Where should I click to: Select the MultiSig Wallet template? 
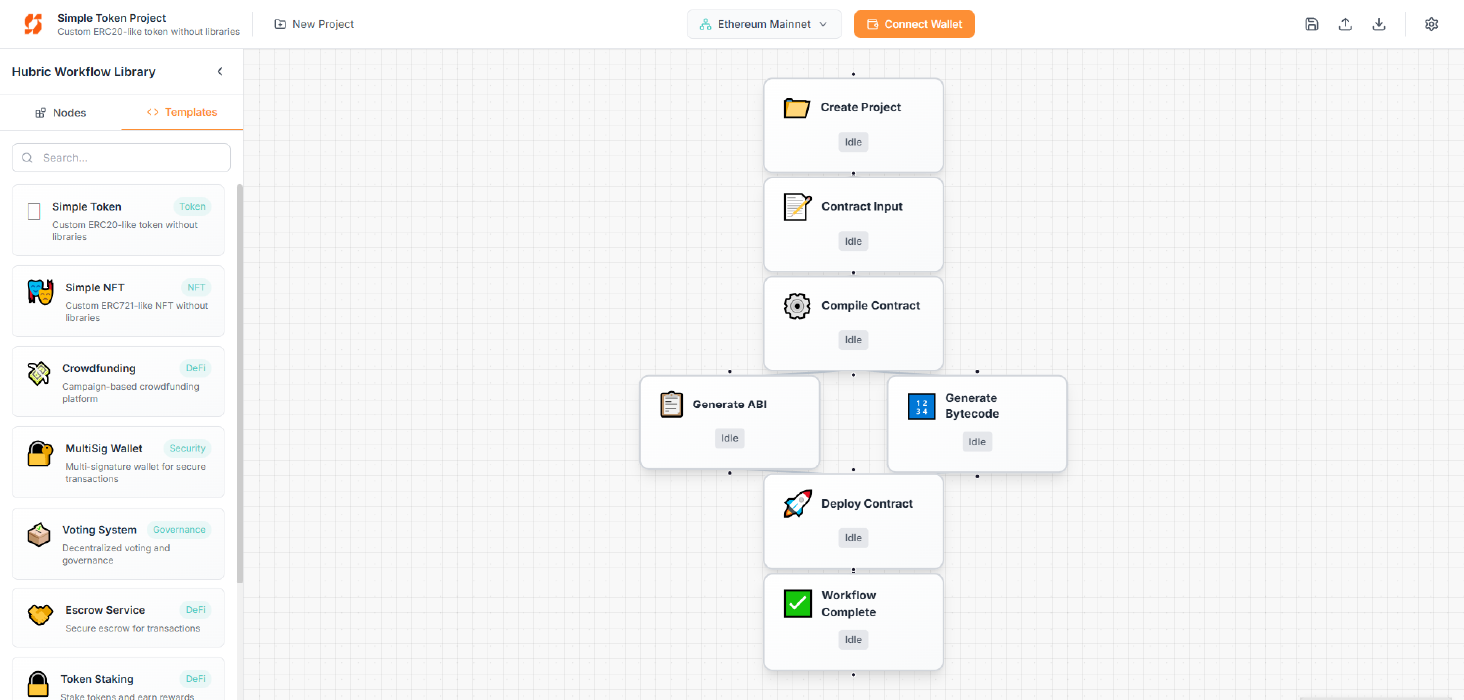(118, 462)
